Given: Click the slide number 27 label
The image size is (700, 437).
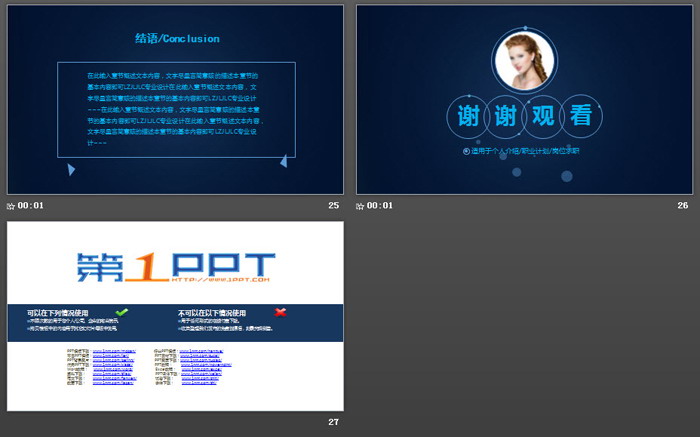Looking at the screenshot, I should tap(333, 422).
